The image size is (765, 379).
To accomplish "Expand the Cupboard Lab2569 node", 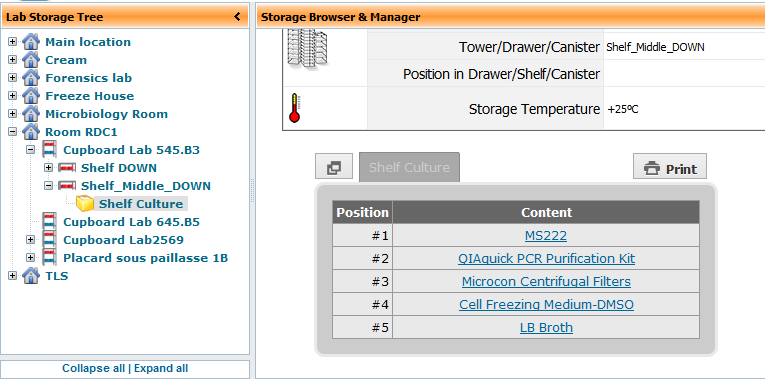I will click(31, 240).
